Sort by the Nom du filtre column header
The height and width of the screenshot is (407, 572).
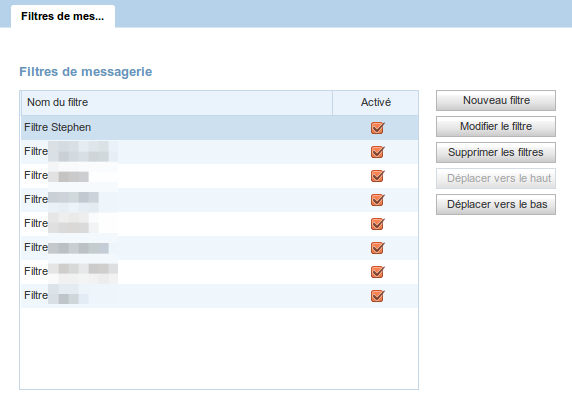click(x=177, y=102)
